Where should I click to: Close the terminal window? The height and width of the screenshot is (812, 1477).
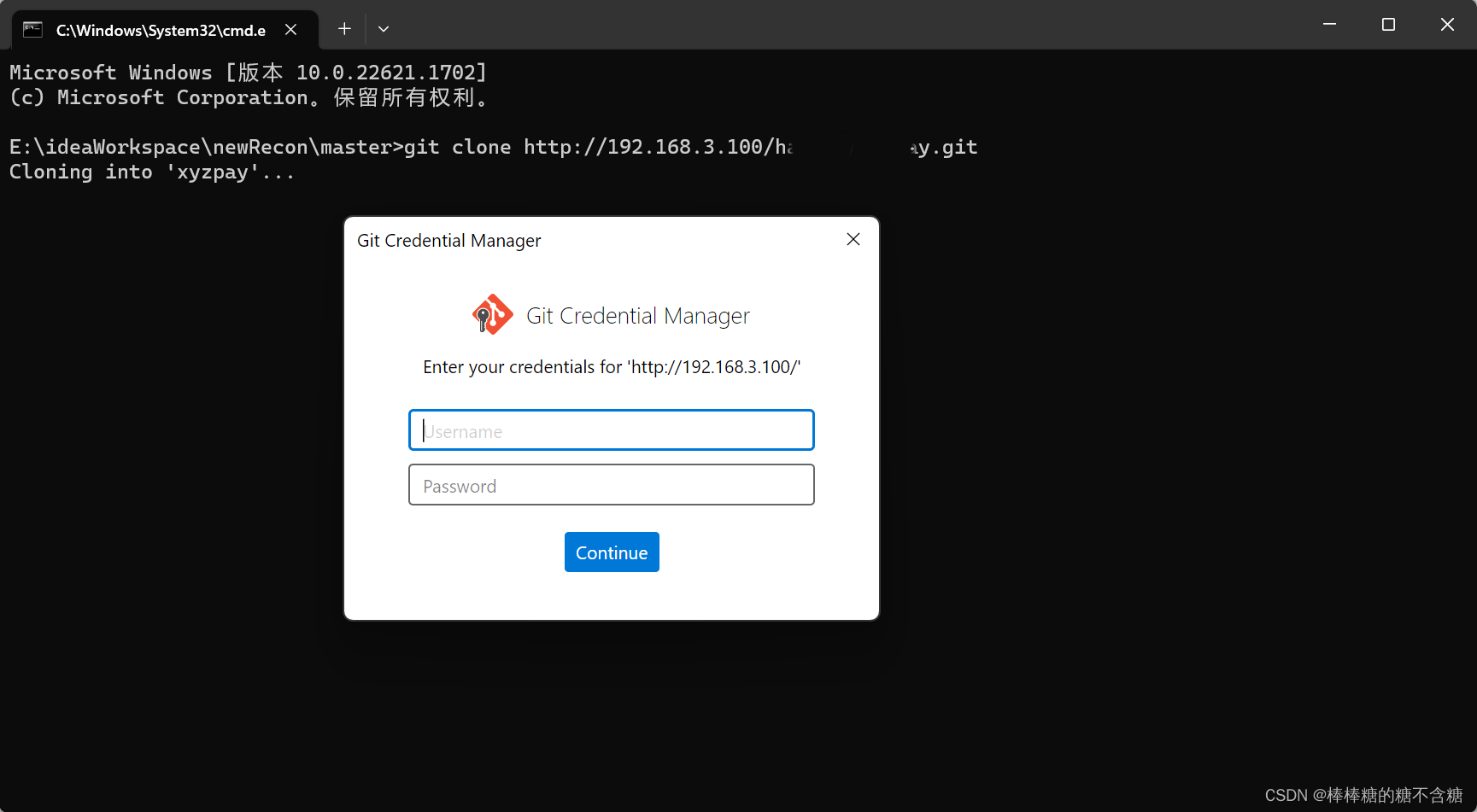click(1447, 25)
